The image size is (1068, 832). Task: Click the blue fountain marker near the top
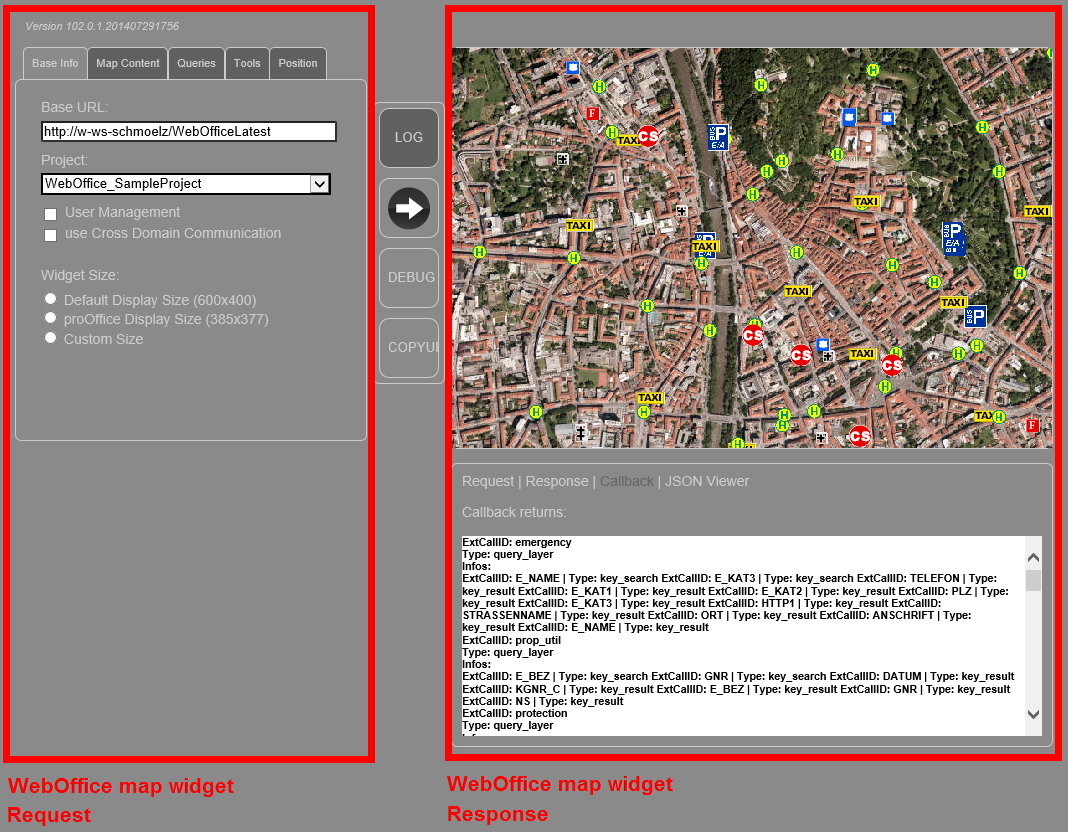click(571, 66)
